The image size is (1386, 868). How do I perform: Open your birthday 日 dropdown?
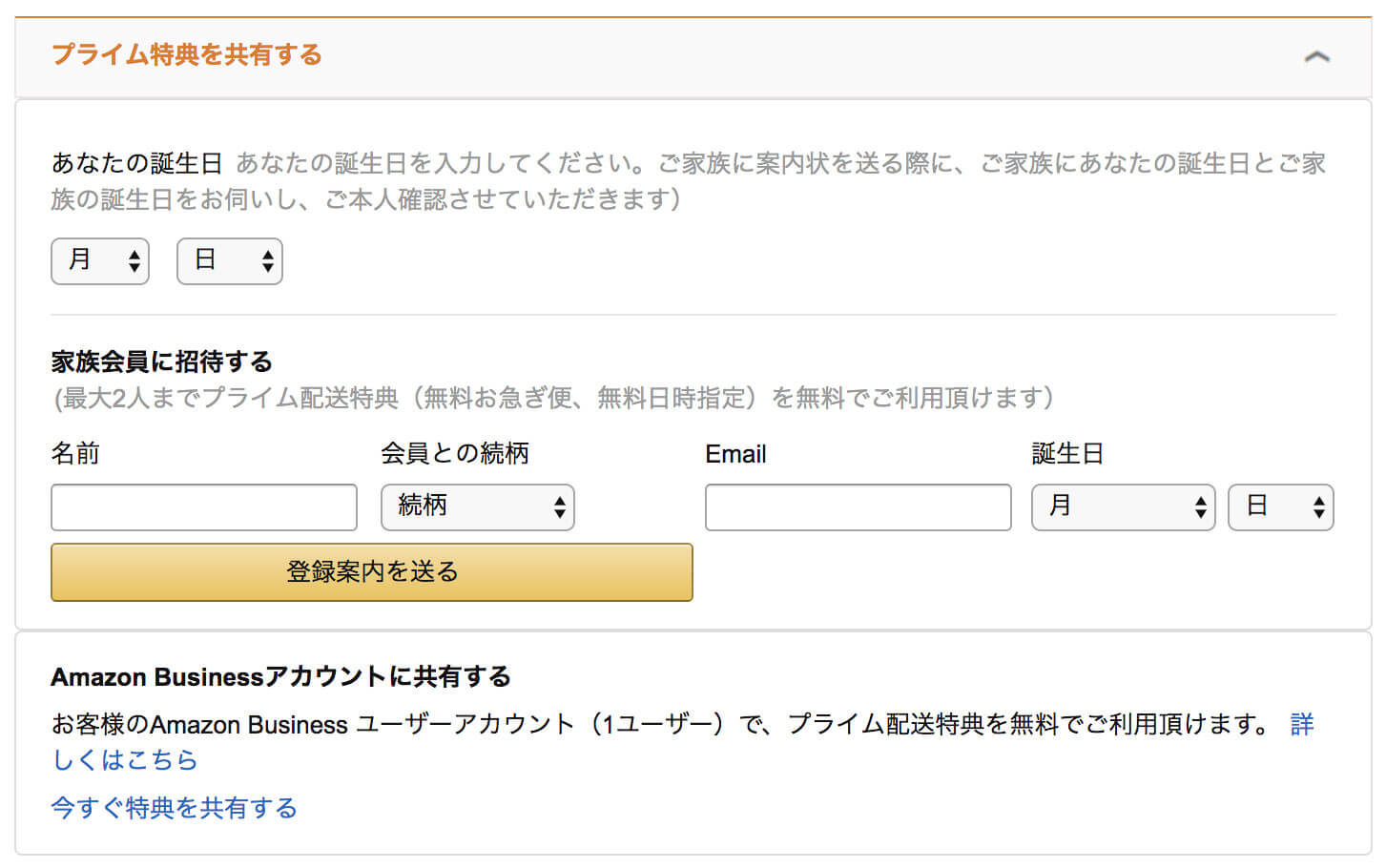[x=230, y=261]
